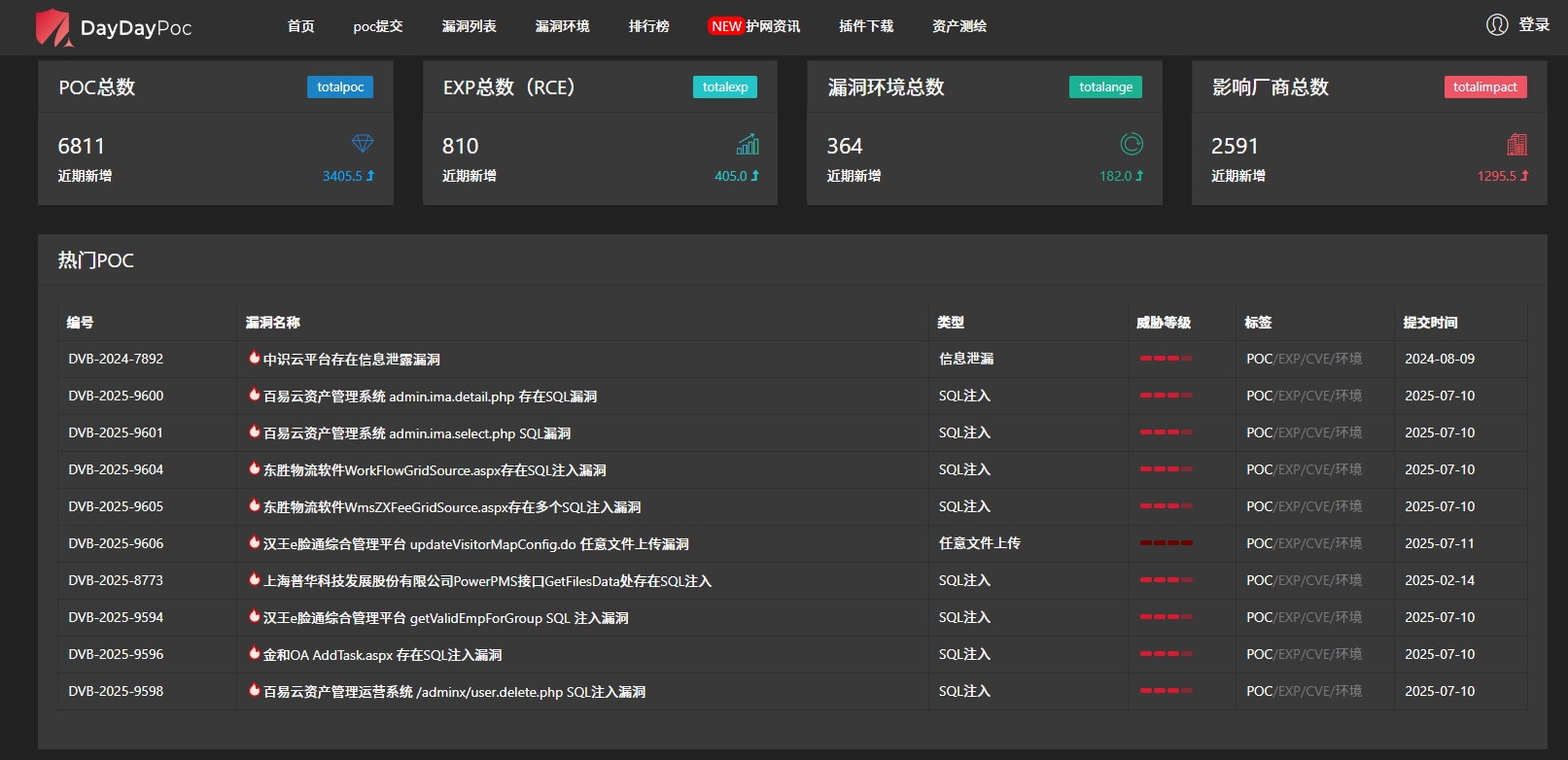Click the totalpoc blue badge
Screen dimensions: 1568x760
point(340,87)
